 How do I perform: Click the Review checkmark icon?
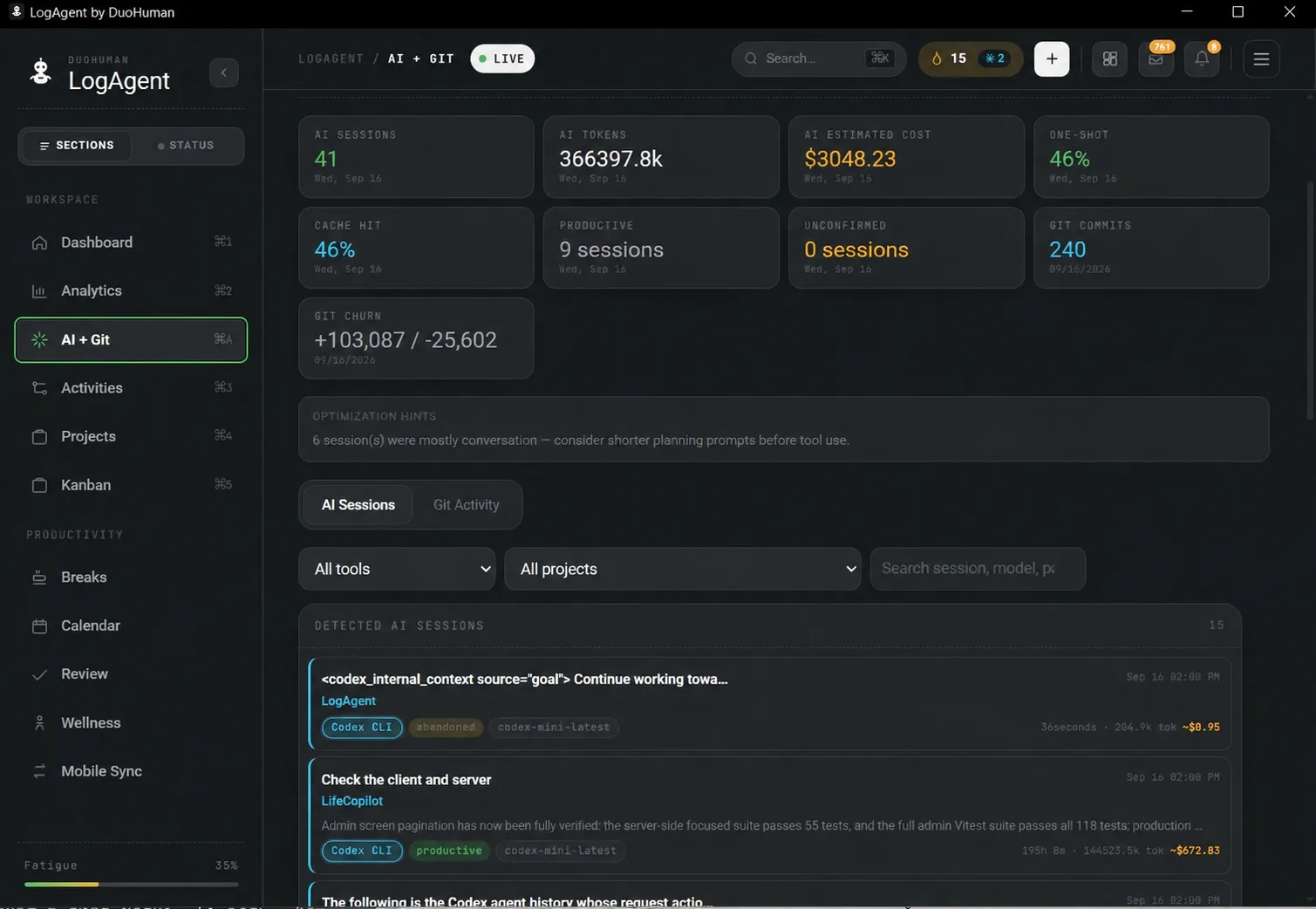39,674
